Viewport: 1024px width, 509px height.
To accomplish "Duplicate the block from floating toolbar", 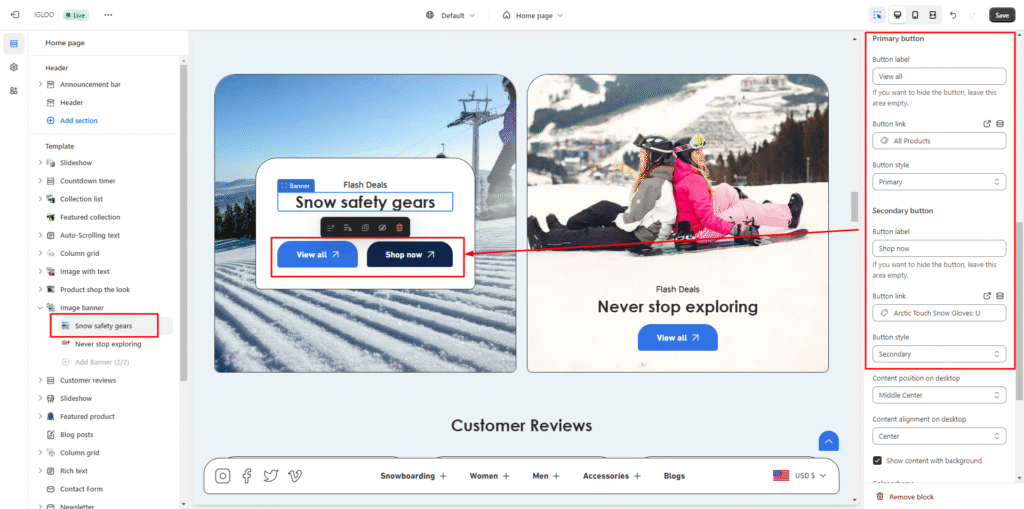I will click(x=365, y=228).
